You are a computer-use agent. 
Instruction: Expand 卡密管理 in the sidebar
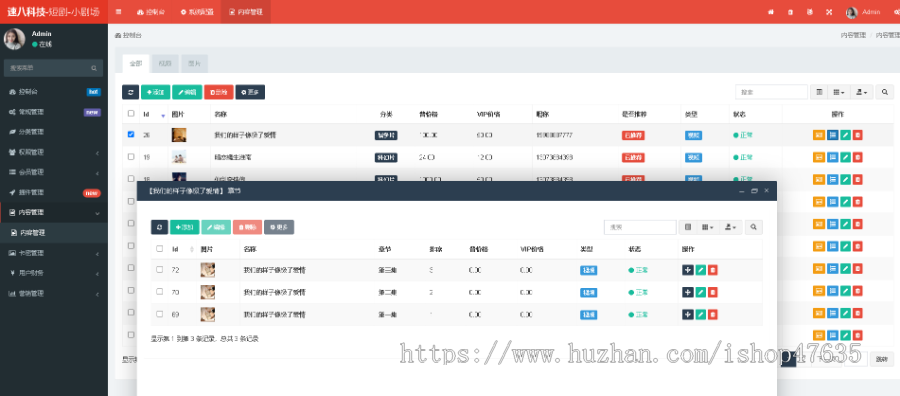54,253
